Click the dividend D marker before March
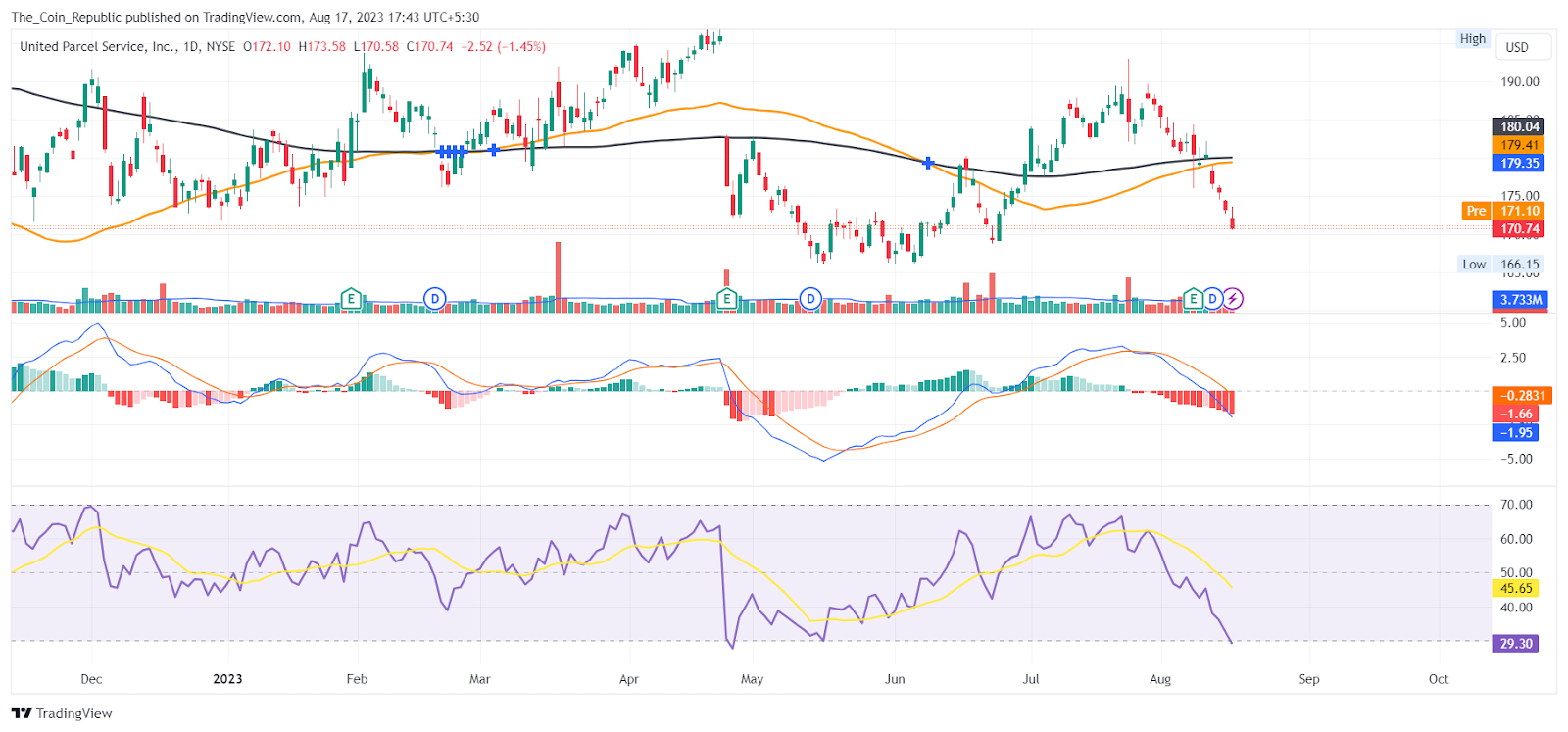This screenshot has width=1568, height=732. [x=434, y=298]
